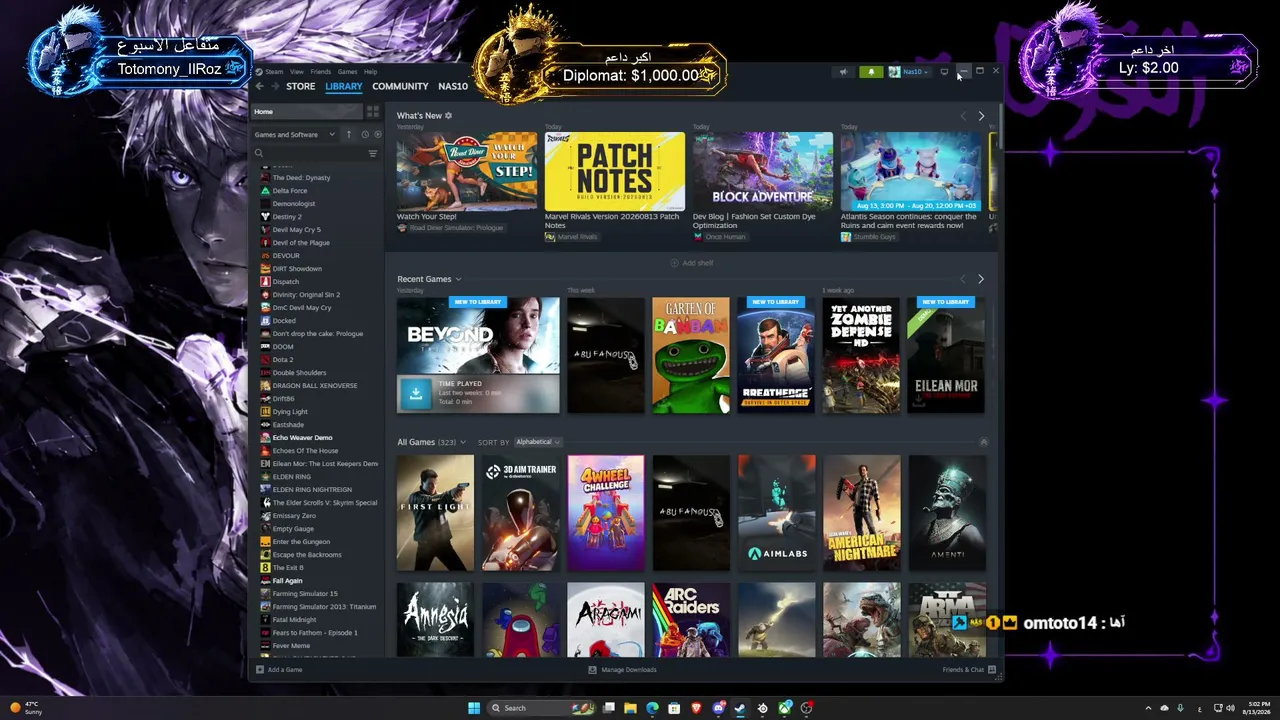Go back using Steam's back arrow
This screenshot has height=720, width=1280.
[x=260, y=86]
